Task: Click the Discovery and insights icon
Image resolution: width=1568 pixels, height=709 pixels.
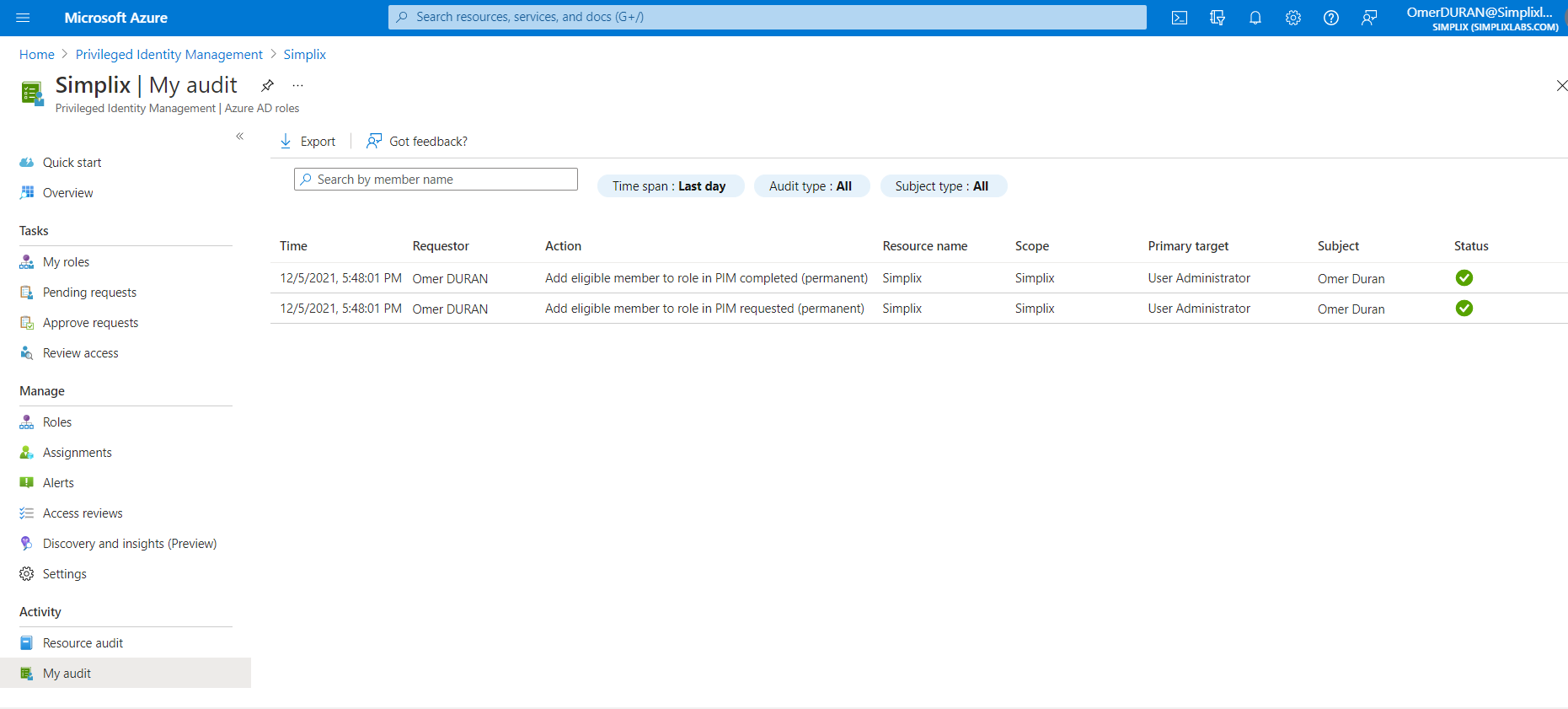Action: pos(27,544)
